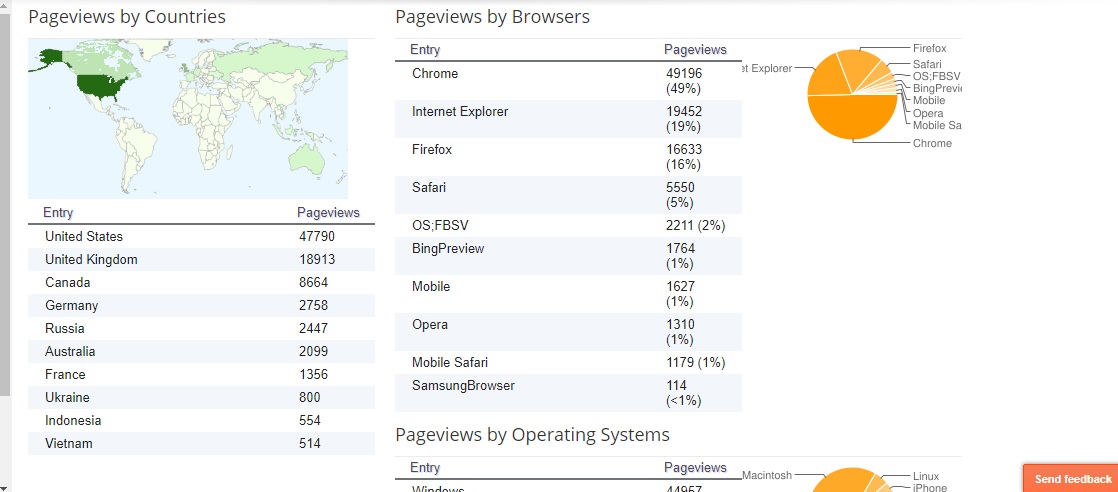The image size is (1118, 492).
Task: Click the Russia row entry
Action: 65,328
